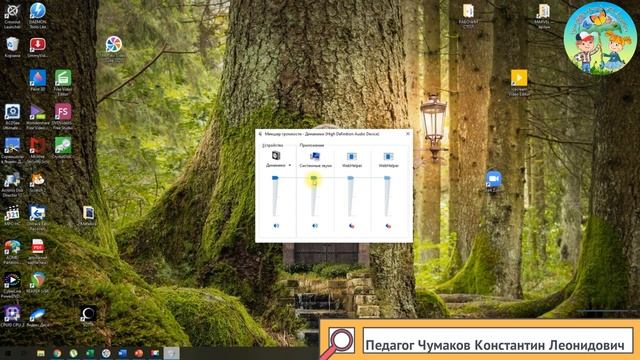This screenshot has height=360, width=640.
Task: Click the Динамики volume slider handle
Action: (x=275, y=178)
